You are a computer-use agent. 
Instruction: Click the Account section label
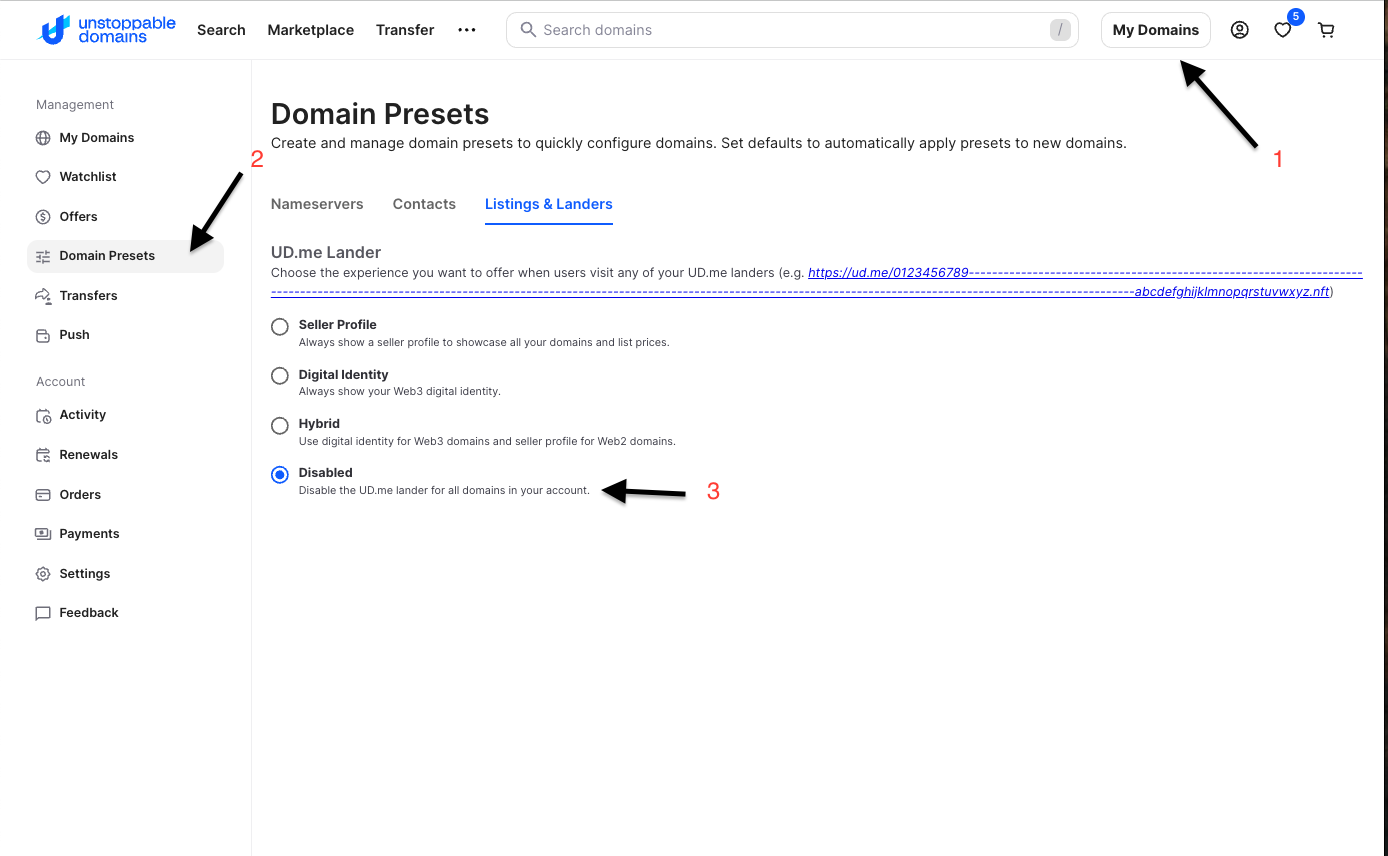(x=61, y=382)
